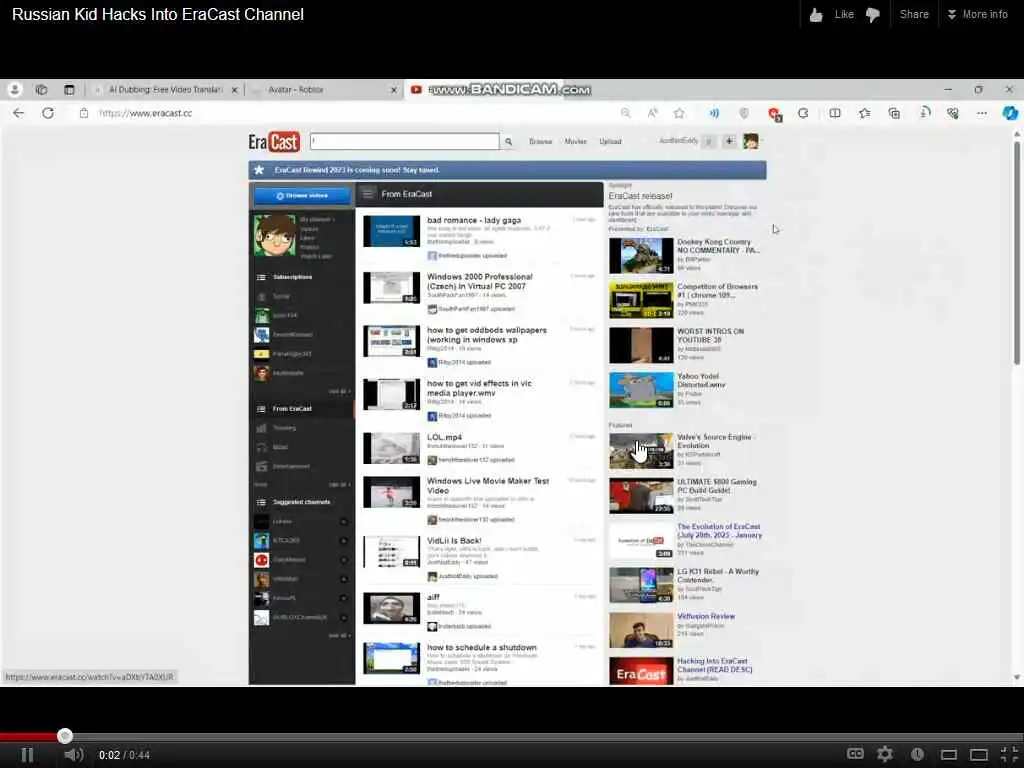Image resolution: width=1024 pixels, height=768 pixels.
Task: Open browser favorites list icon
Action: tap(865, 113)
